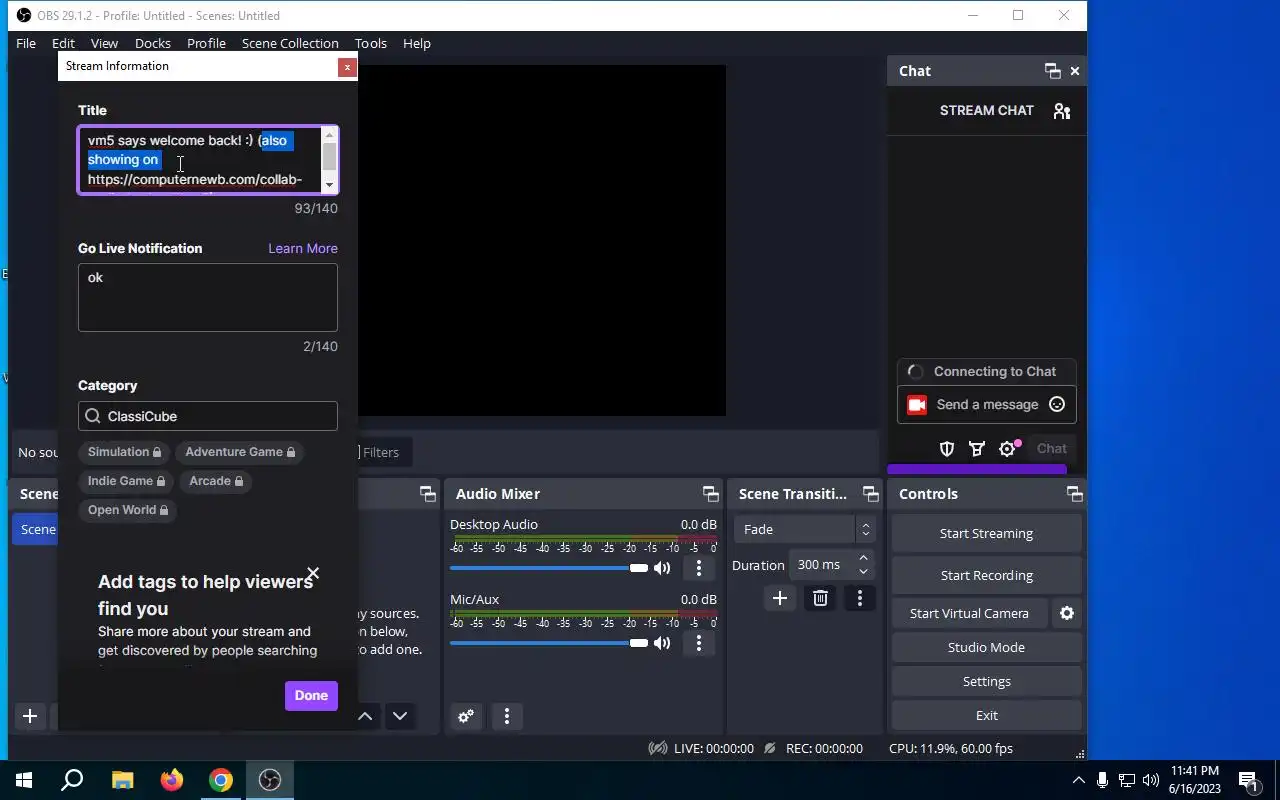1280x800 pixels.
Task: Add a new scene plus button
Action: [x=30, y=716]
